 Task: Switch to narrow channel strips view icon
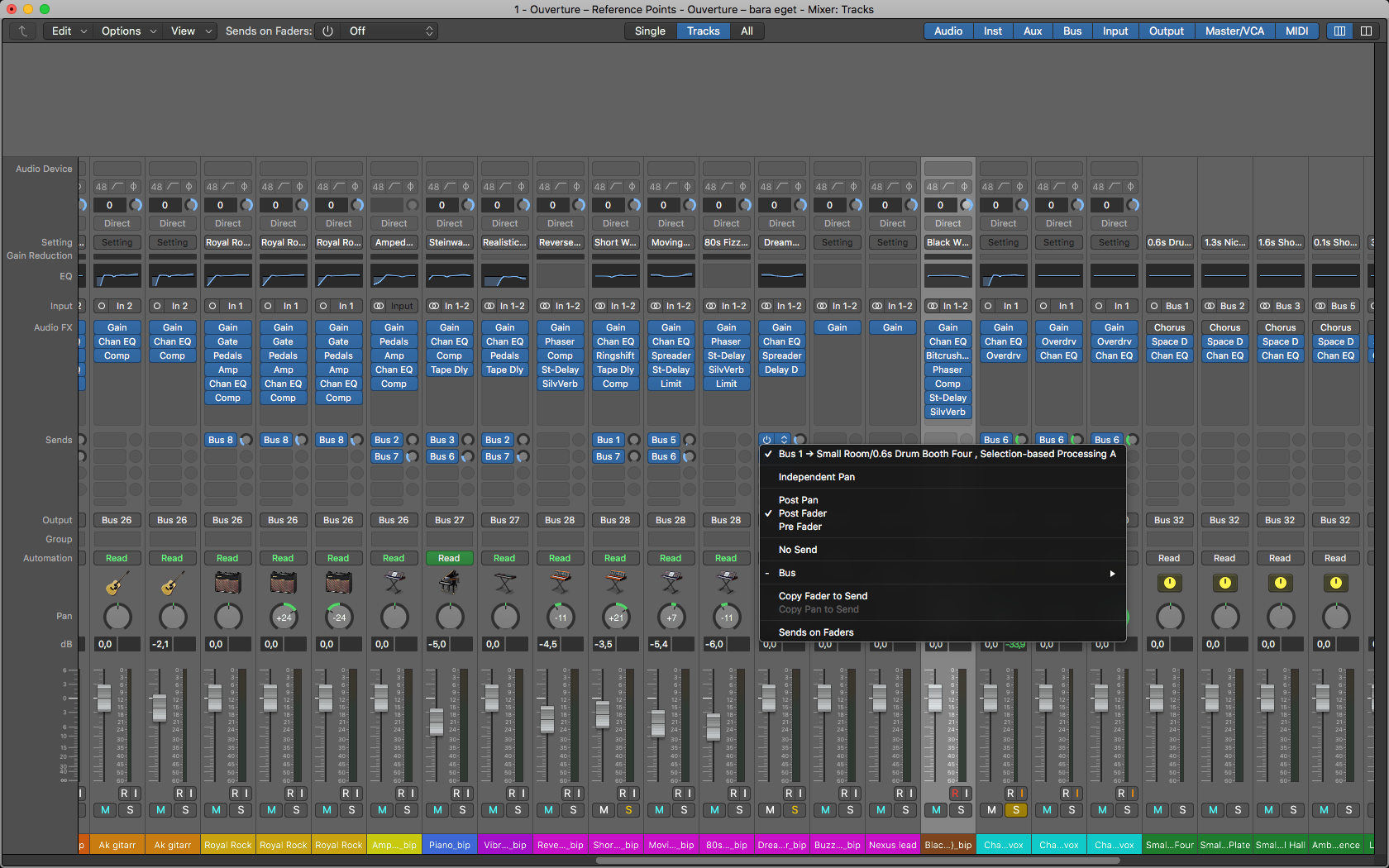tap(1339, 31)
